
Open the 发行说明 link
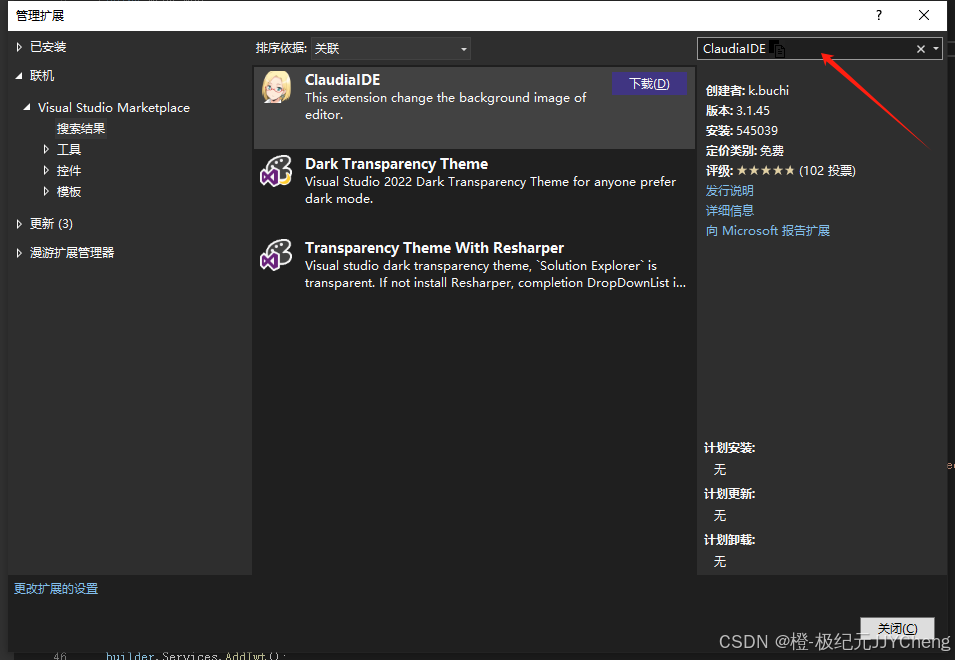(730, 191)
